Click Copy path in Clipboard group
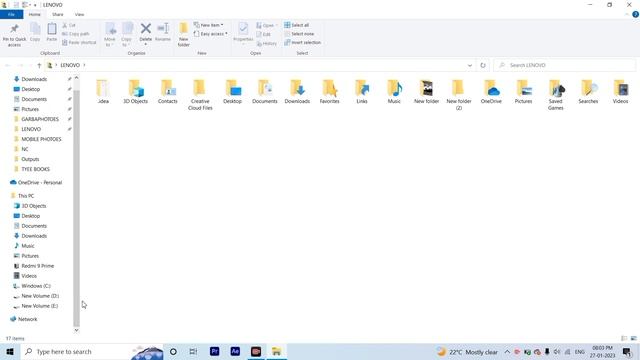The image size is (640, 360). [76, 34]
